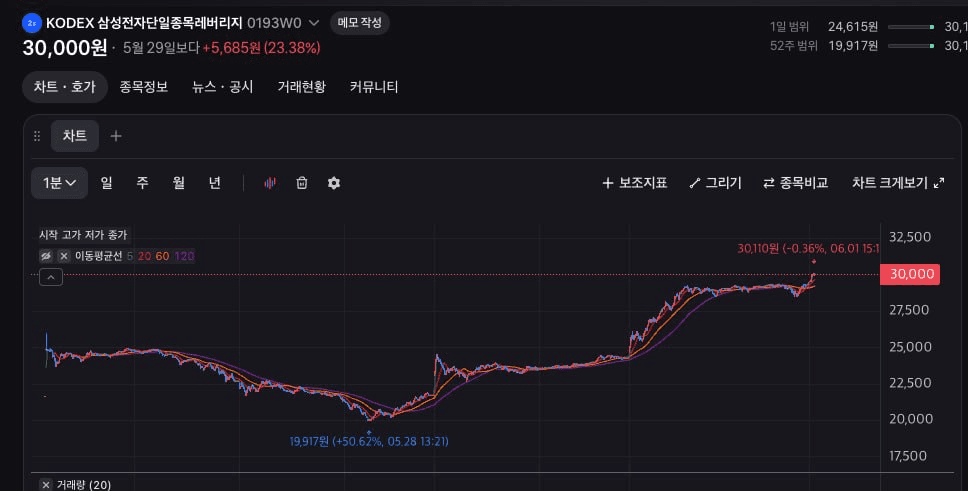This screenshot has height=491, width=968.
Task: Select the 월 monthly interval
Action: pyautogui.click(x=178, y=183)
